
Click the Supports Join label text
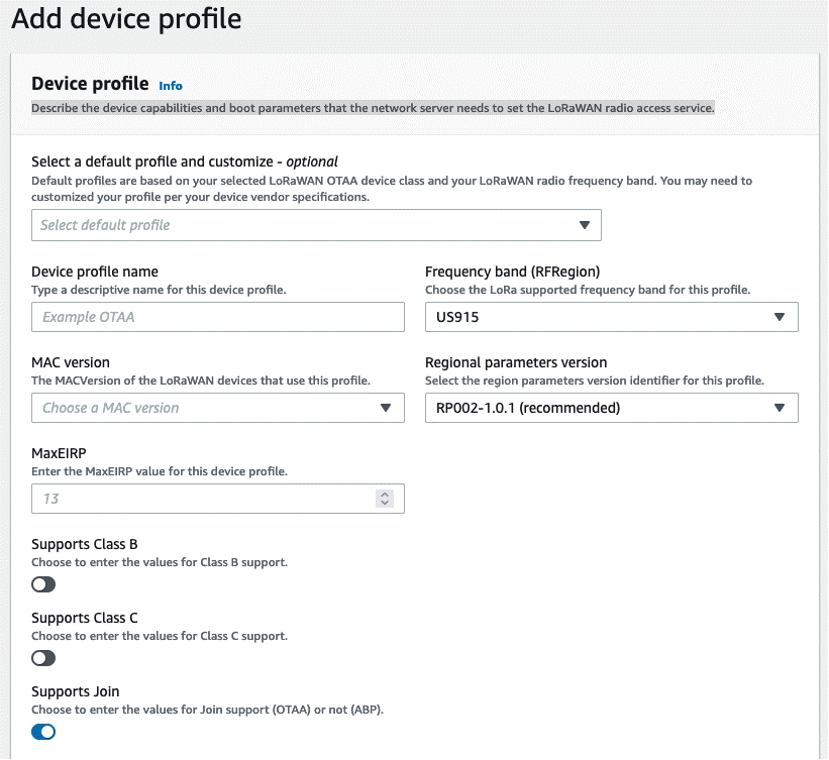(75, 691)
